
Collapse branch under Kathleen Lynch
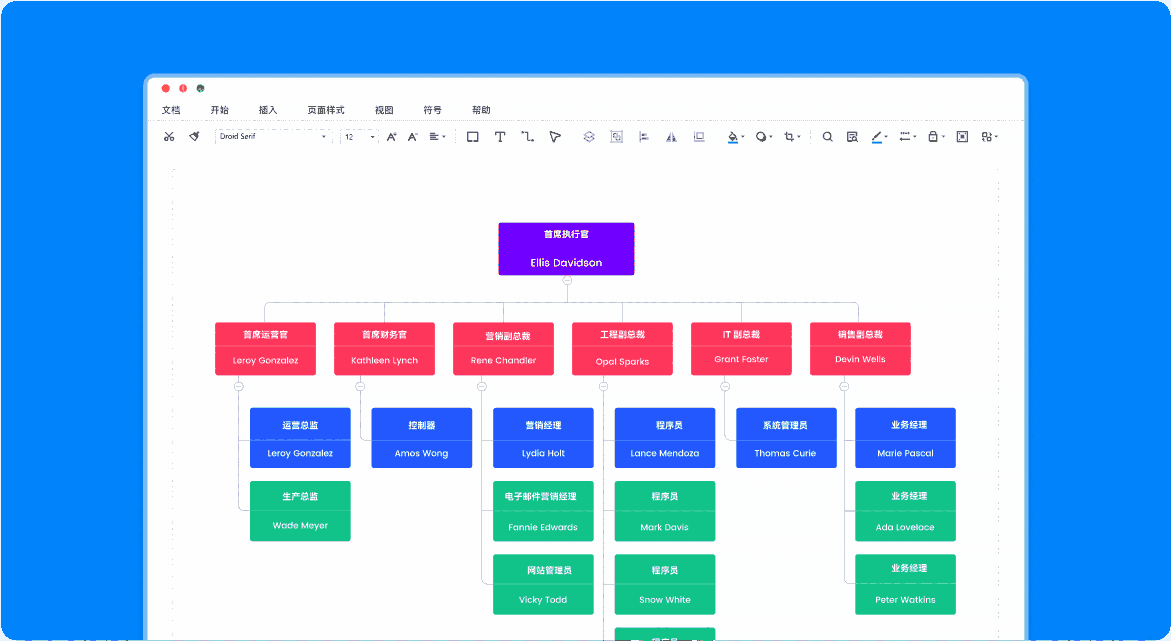(360, 386)
